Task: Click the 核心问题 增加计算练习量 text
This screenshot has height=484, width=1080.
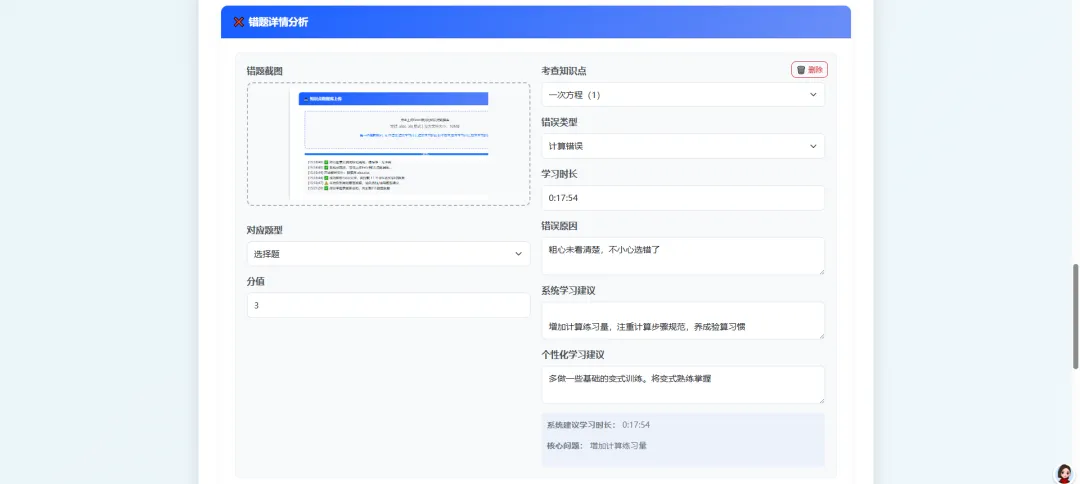Action: click(596, 445)
